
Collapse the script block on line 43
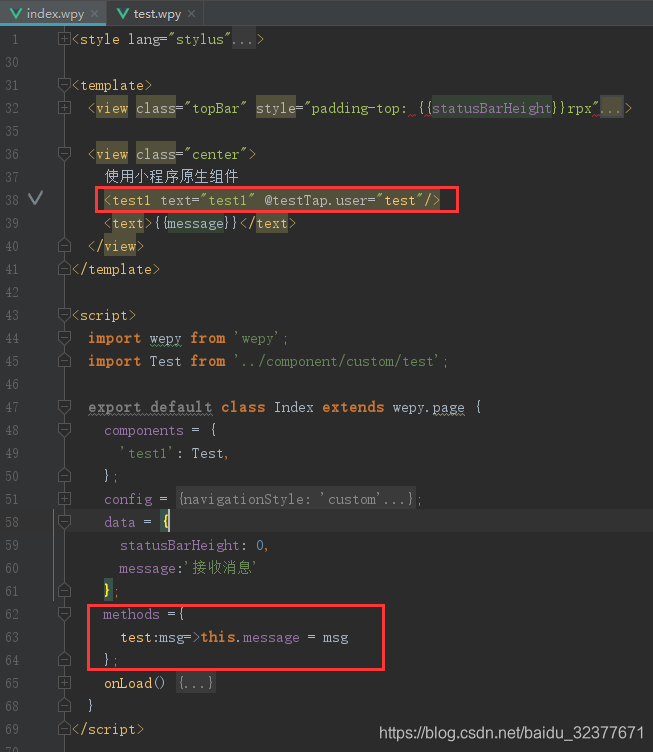tap(64, 315)
